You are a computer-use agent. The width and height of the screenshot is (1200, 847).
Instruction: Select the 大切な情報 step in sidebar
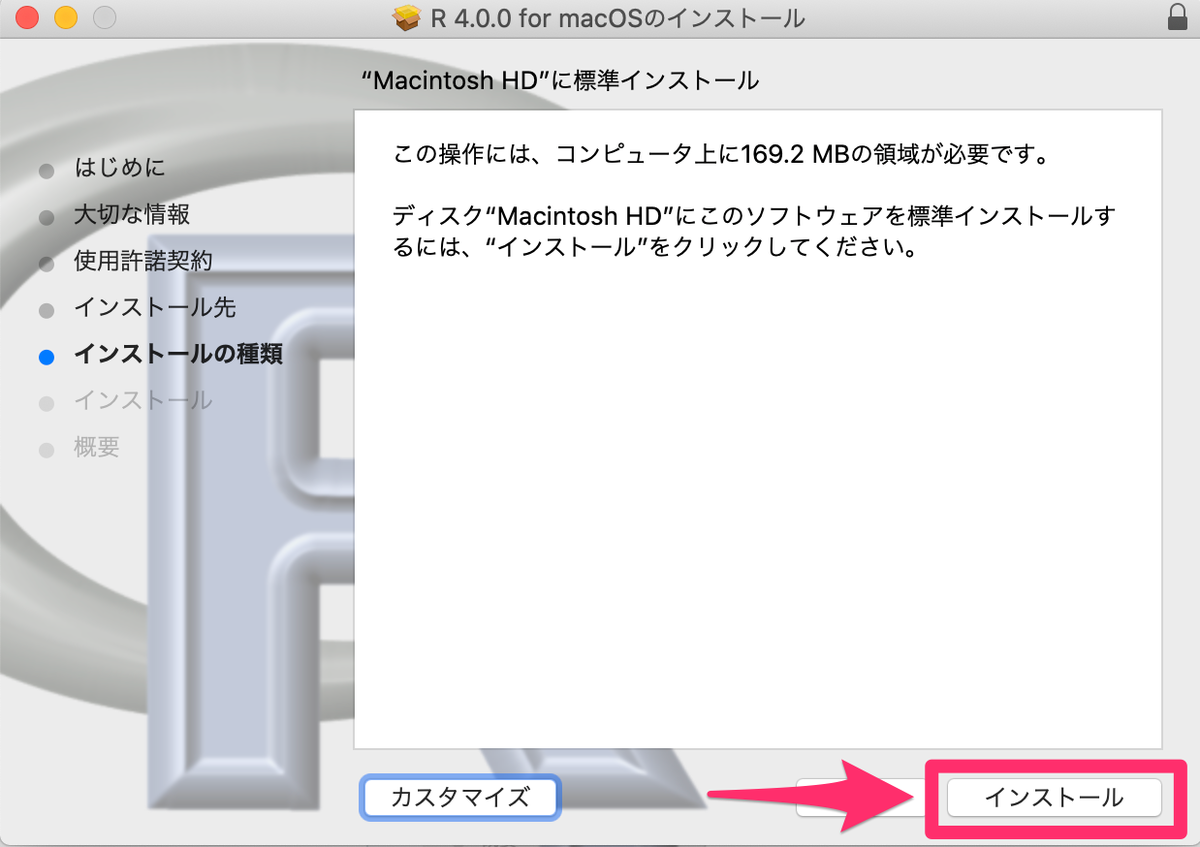coord(131,215)
